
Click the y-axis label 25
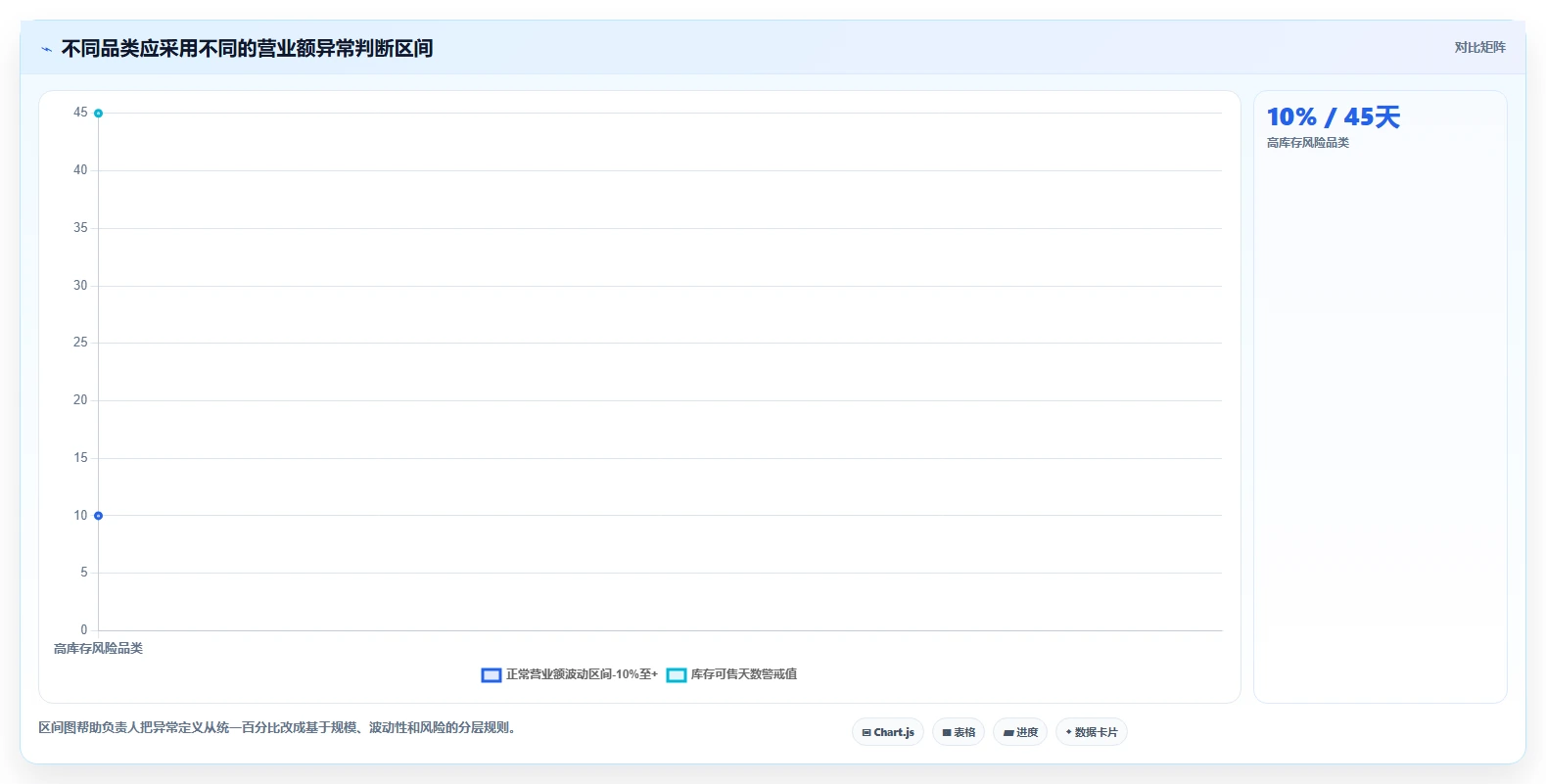point(80,343)
